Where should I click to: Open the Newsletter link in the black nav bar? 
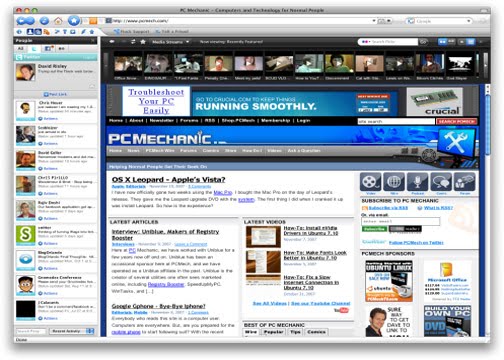[161, 120]
